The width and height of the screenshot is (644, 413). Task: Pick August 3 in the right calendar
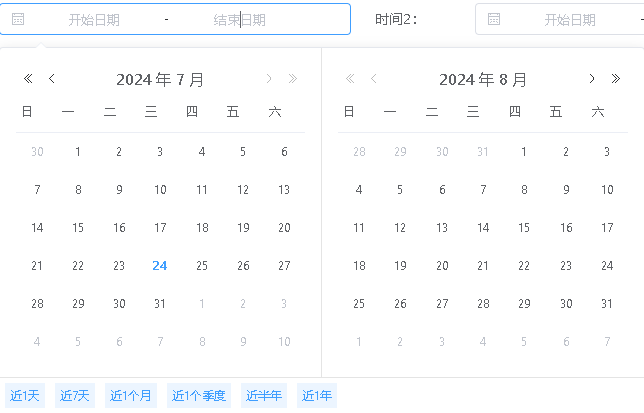[607, 152]
